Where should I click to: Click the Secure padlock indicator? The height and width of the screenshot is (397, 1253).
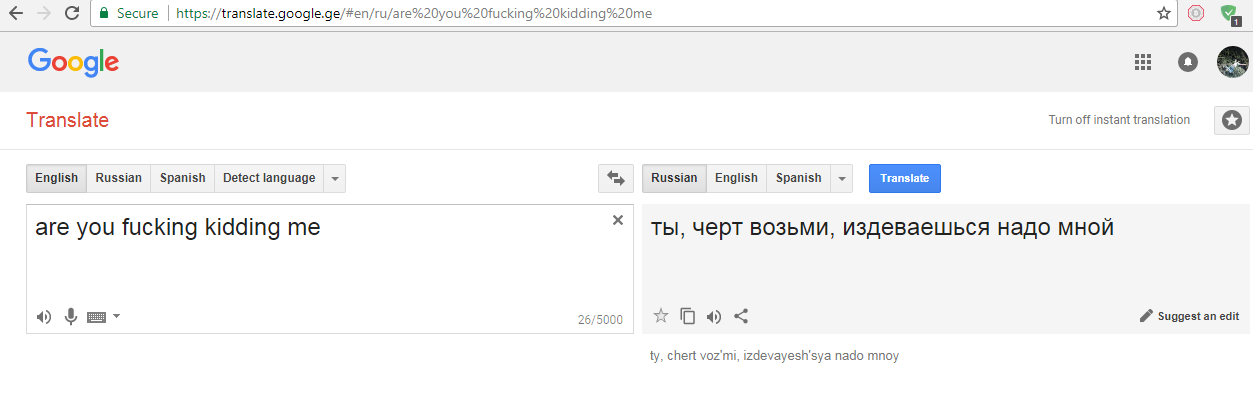(128, 14)
